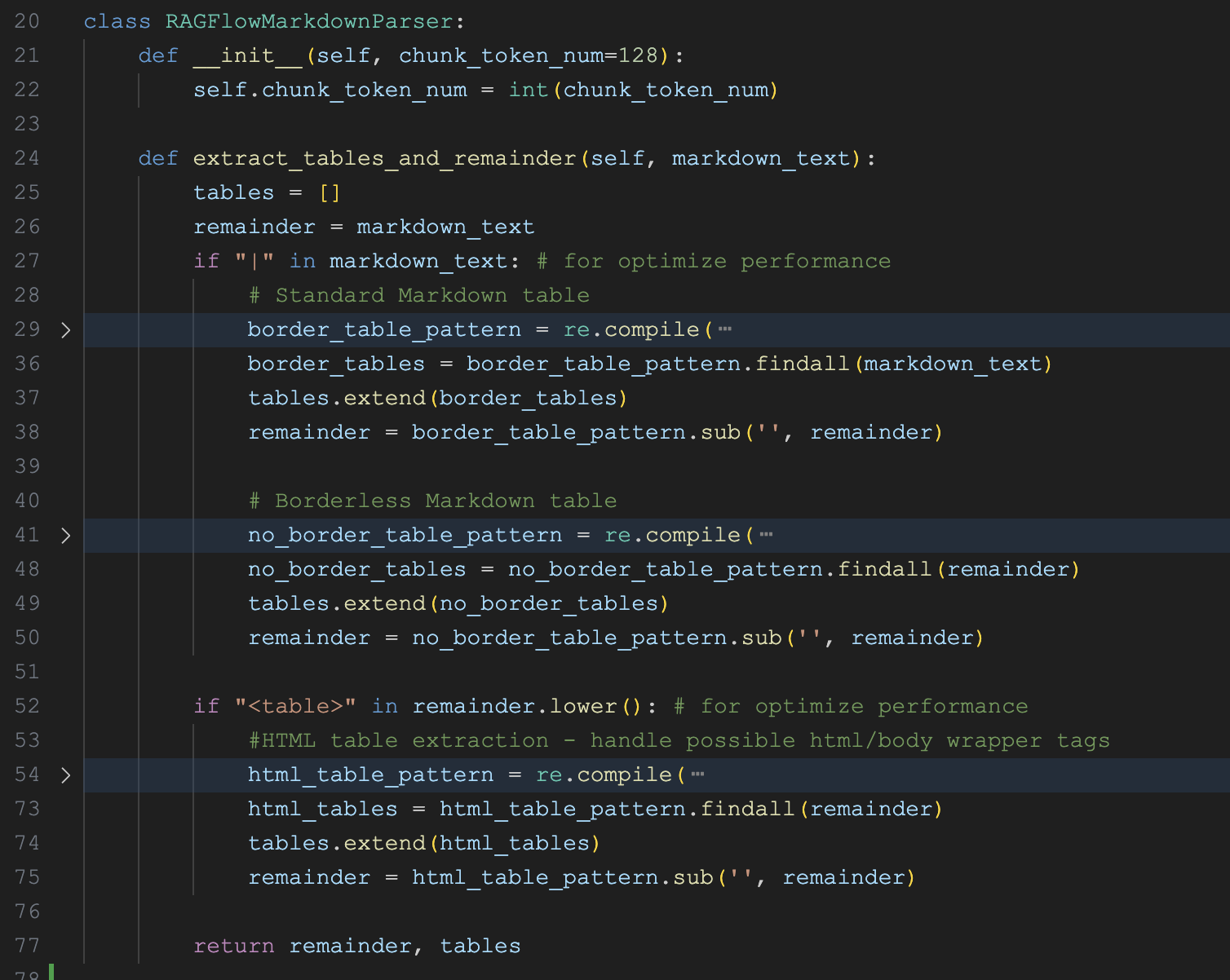Click tables.extend(no_border_tables)
Viewport: 1230px width, 980px height.
point(458,603)
